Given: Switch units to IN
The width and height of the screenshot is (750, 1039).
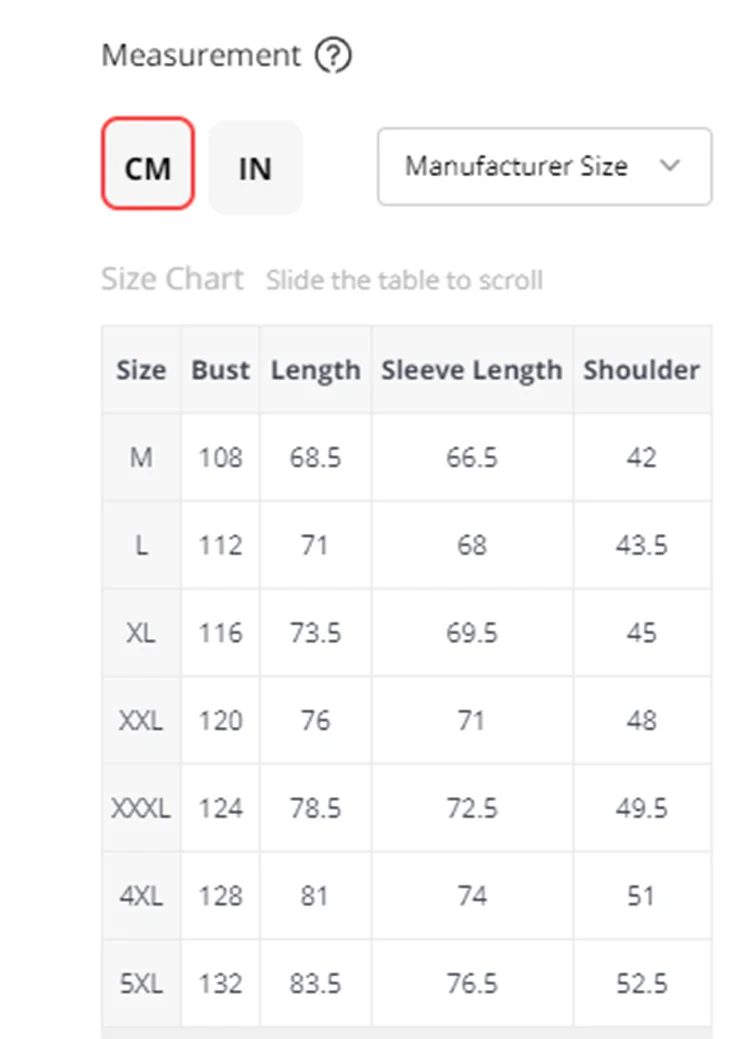Looking at the screenshot, I should point(255,168).
